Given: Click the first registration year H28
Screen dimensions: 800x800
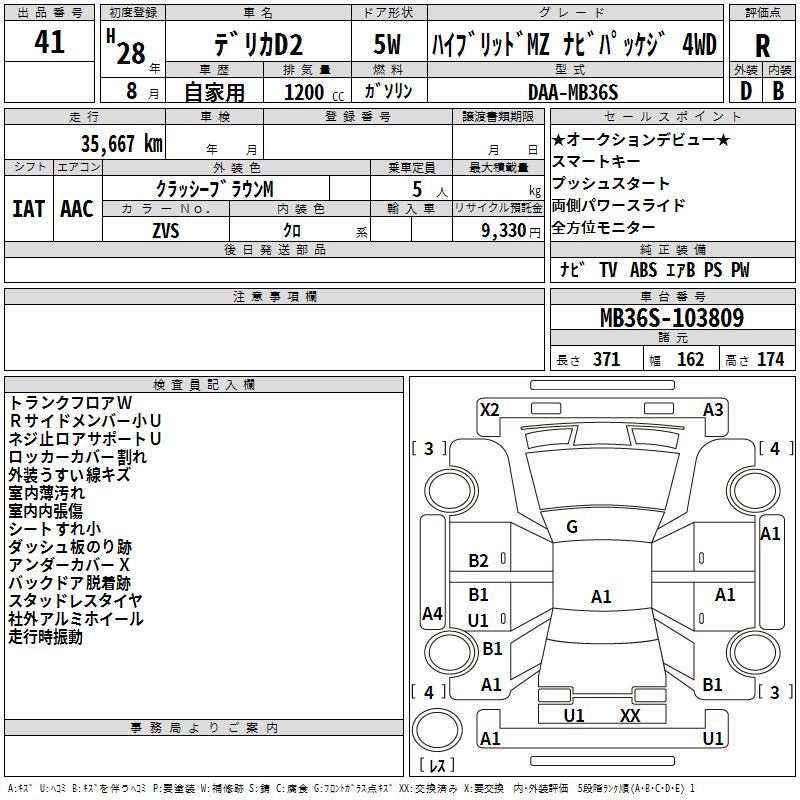Looking at the screenshot, I should pos(126,47).
